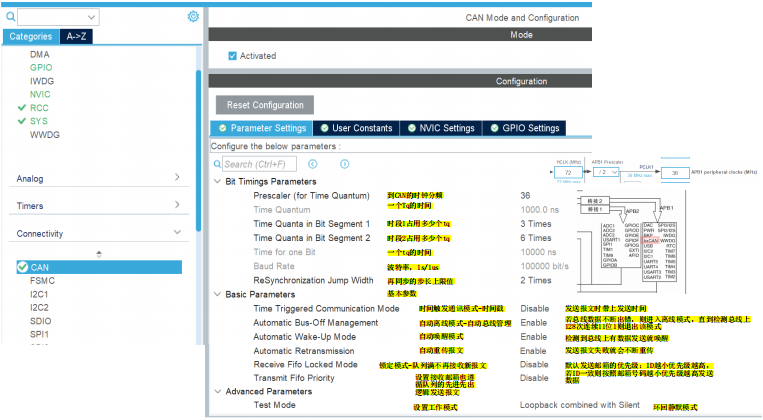Click Automatic Bus-Off Management Enable value
Viewport: 763px width, 420px height.
point(533,323)
